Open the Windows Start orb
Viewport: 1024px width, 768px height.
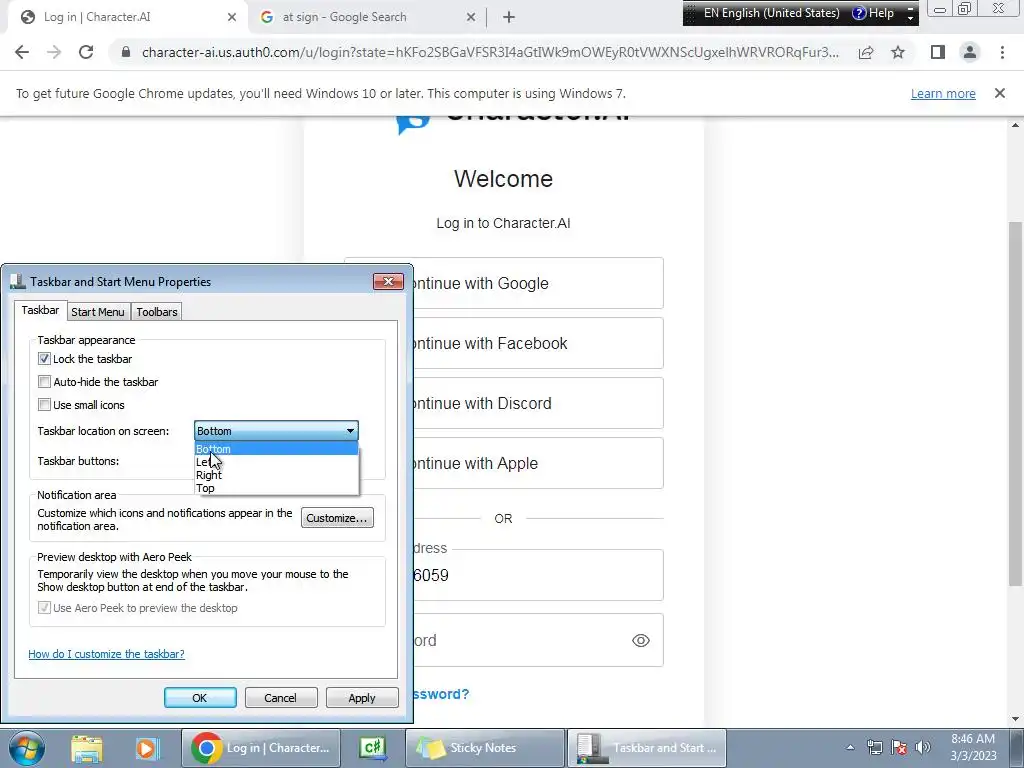point(27,748)
